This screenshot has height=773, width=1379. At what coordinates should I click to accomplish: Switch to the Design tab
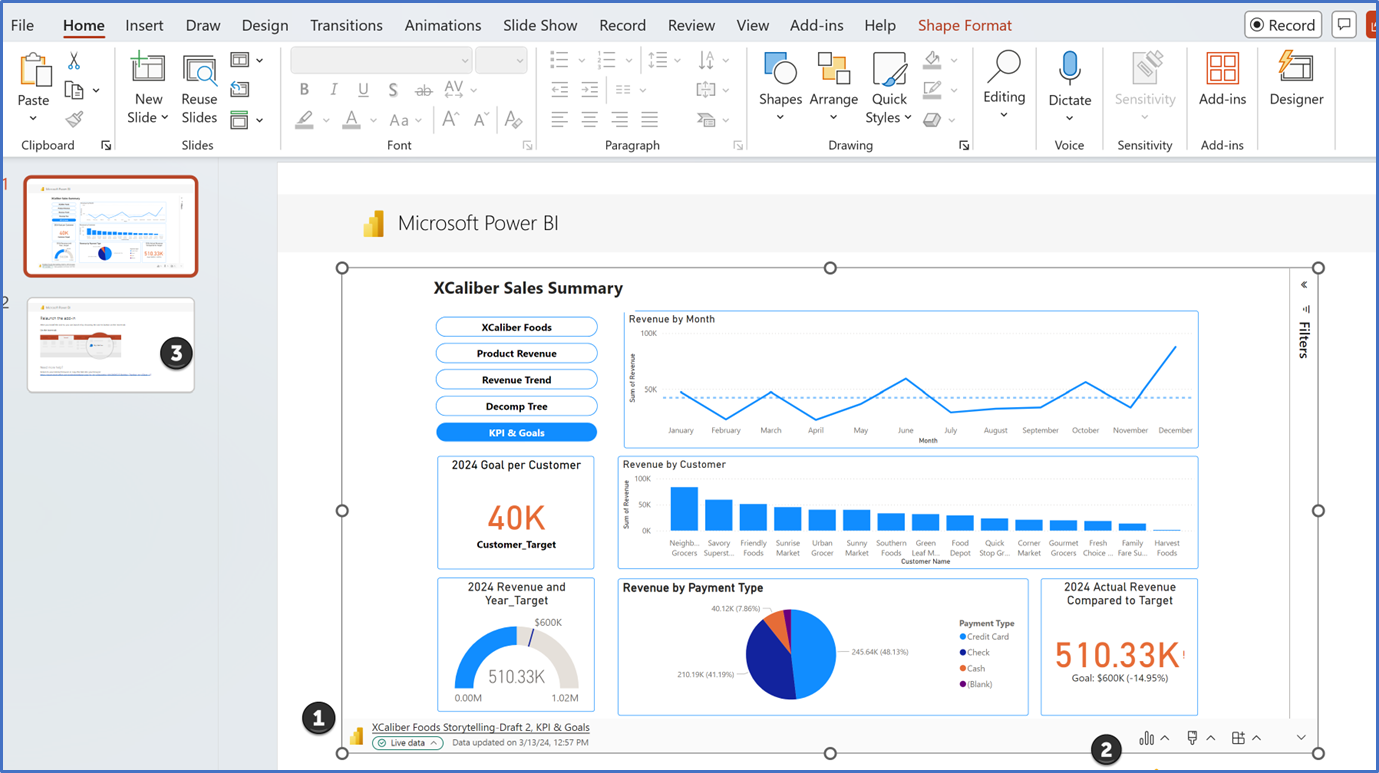(x=265, y=25)
